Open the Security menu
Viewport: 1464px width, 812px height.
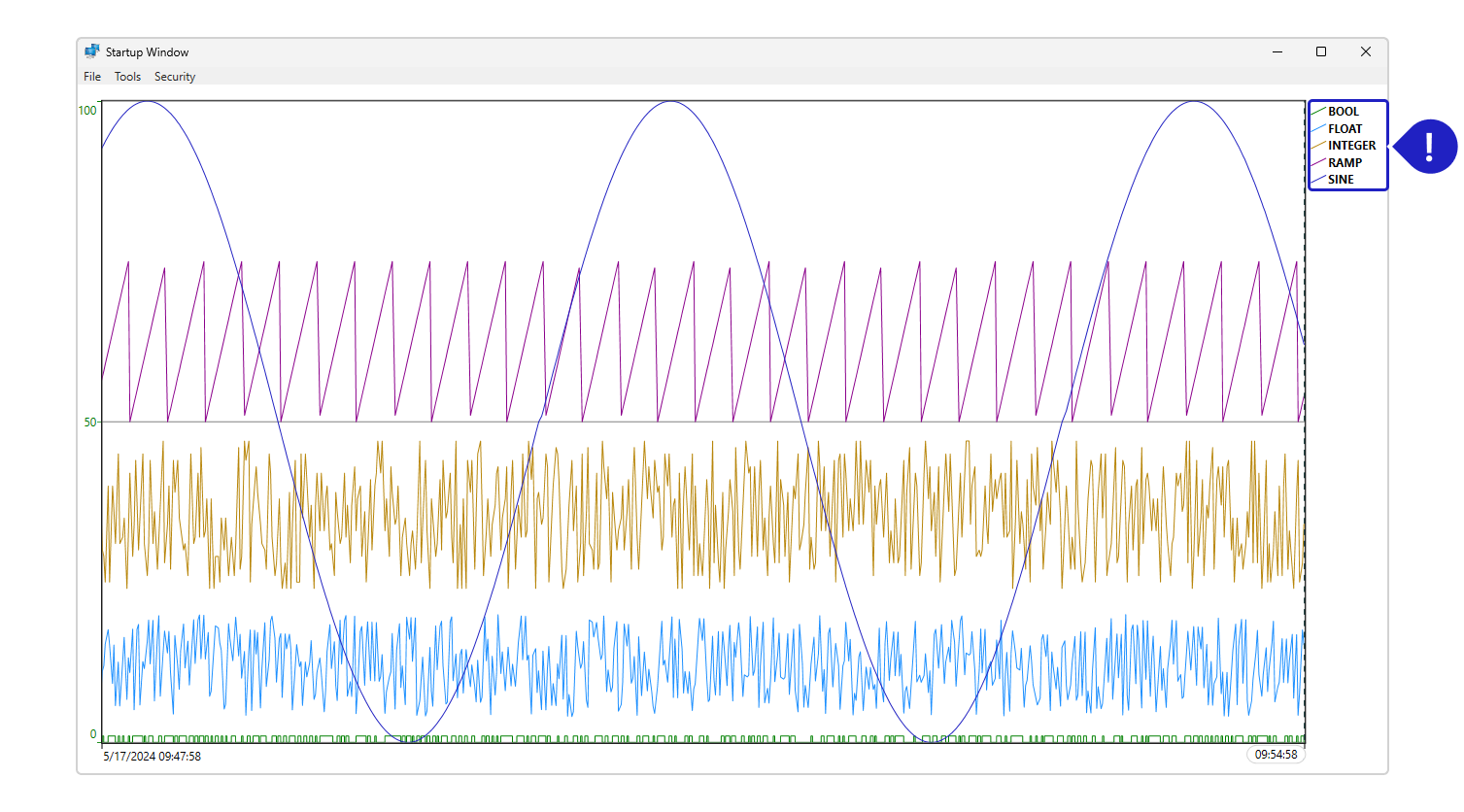coord(175,77)
